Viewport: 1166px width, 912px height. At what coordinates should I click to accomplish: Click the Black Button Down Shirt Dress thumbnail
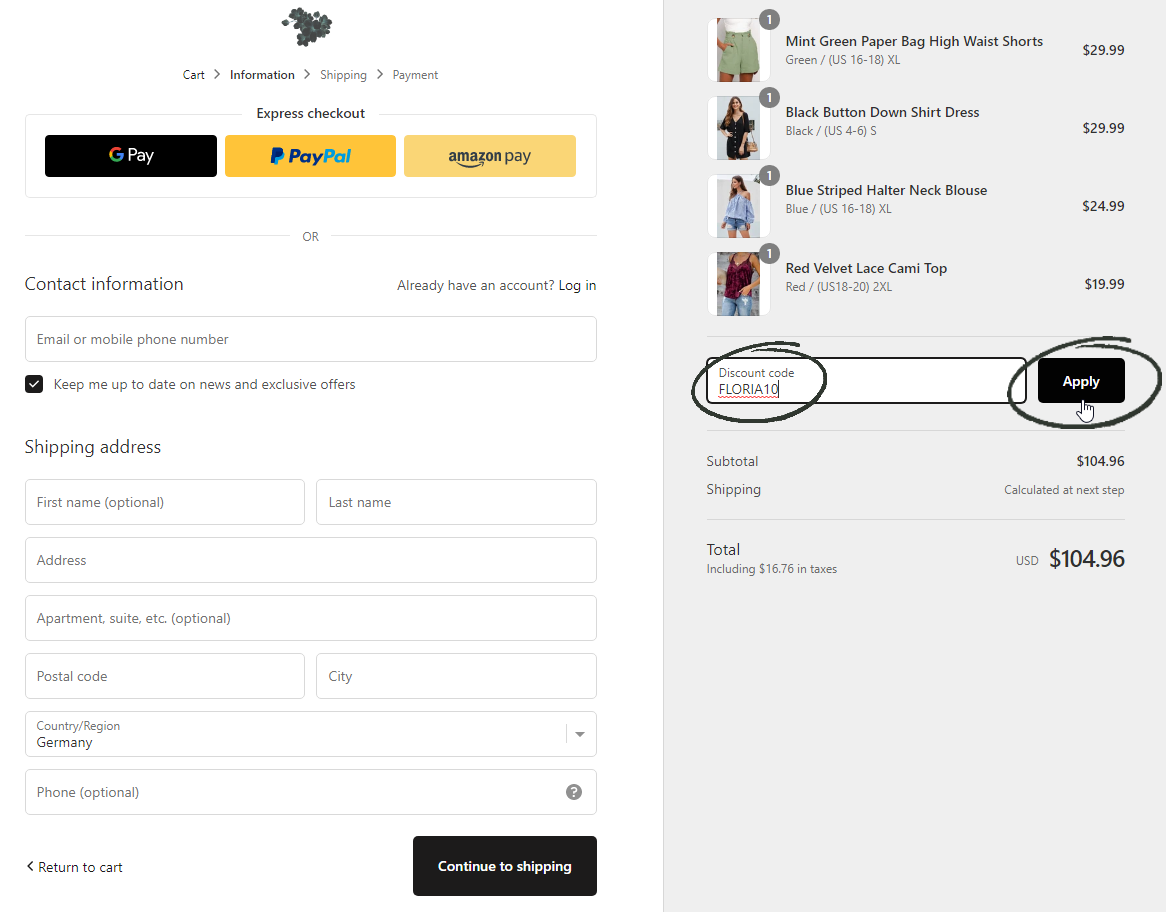click(738, 128)
